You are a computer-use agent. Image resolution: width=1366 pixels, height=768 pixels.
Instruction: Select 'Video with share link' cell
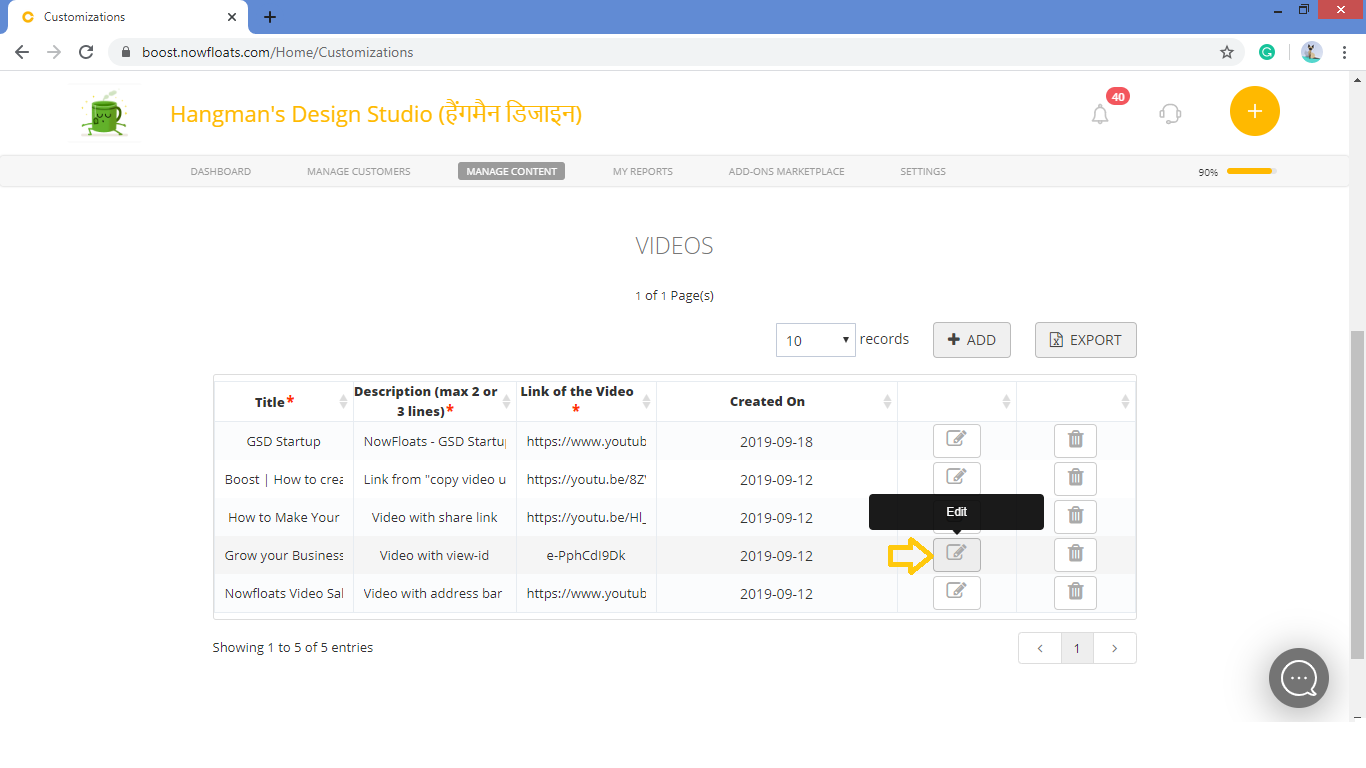coord(435,517)
